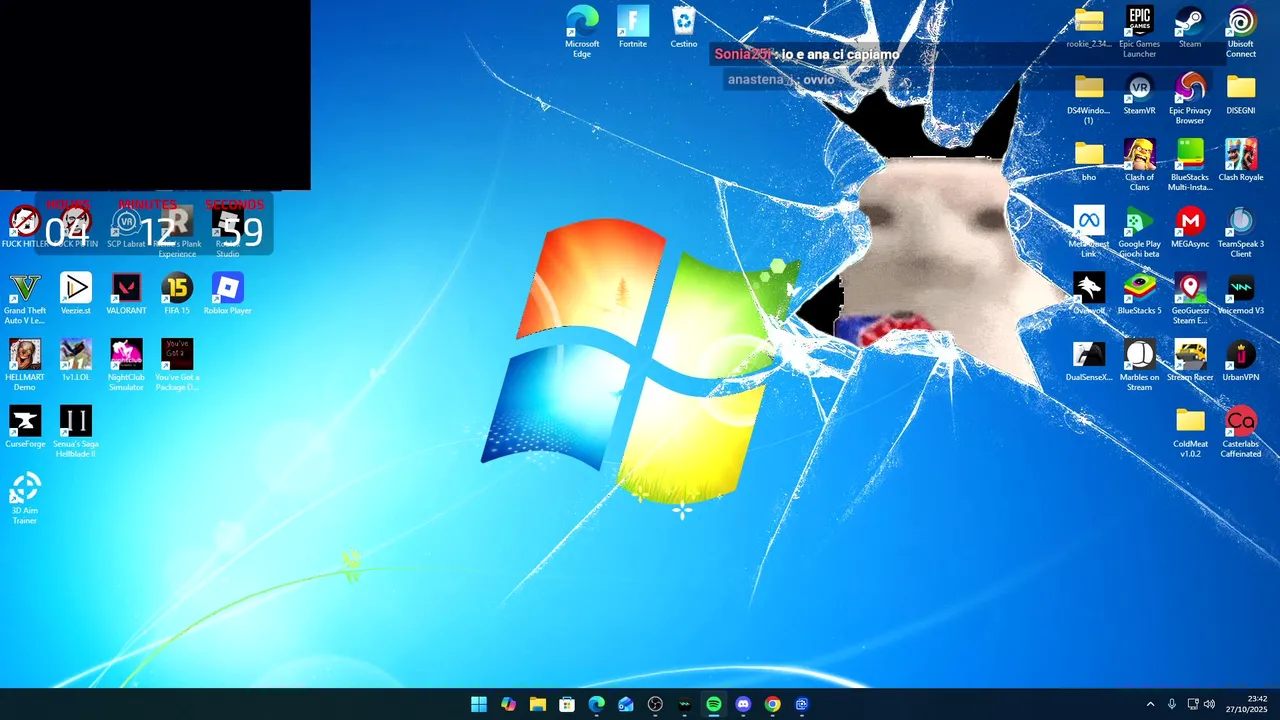Screen dimensions: 1280x720
Task: Select the GeoGuessr Steam Edition icon
Action: (1190, 298)
